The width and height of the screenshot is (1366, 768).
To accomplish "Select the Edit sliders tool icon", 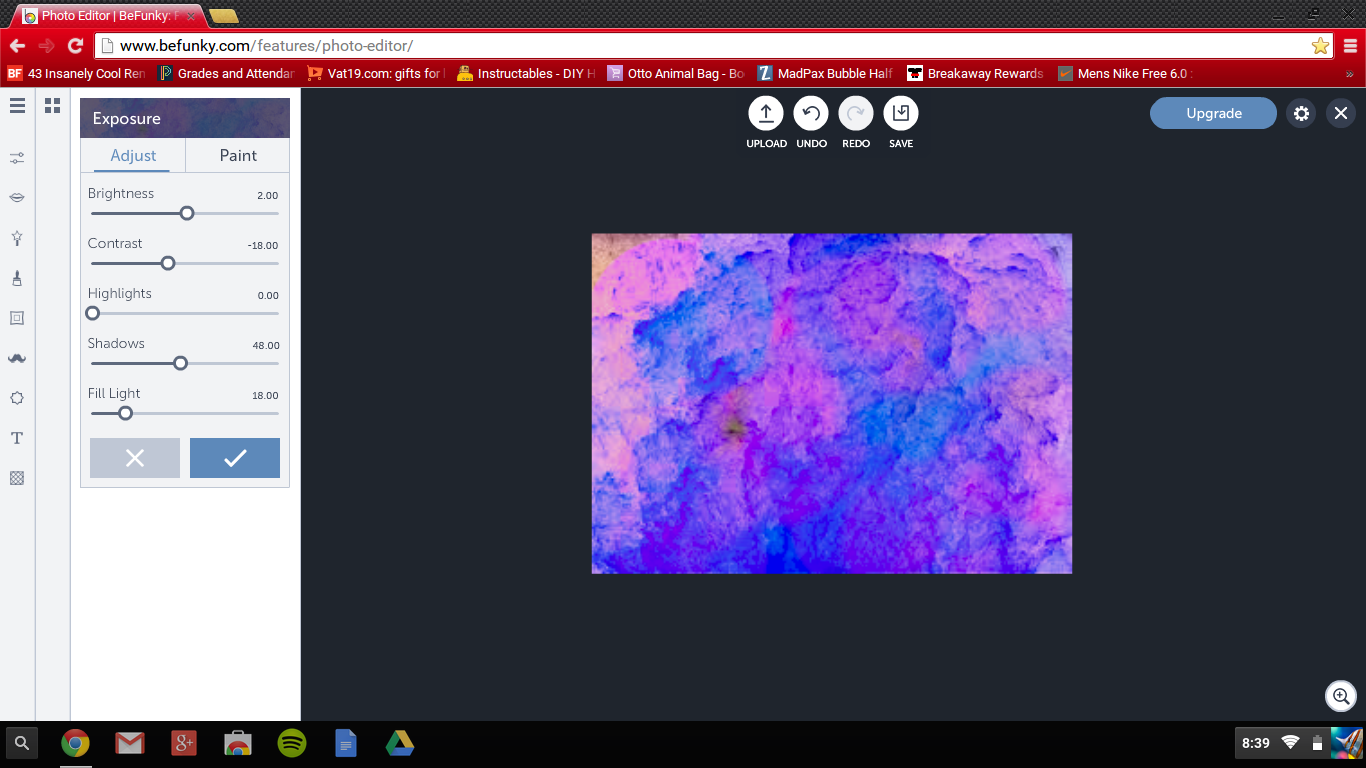I will point(17,158).
